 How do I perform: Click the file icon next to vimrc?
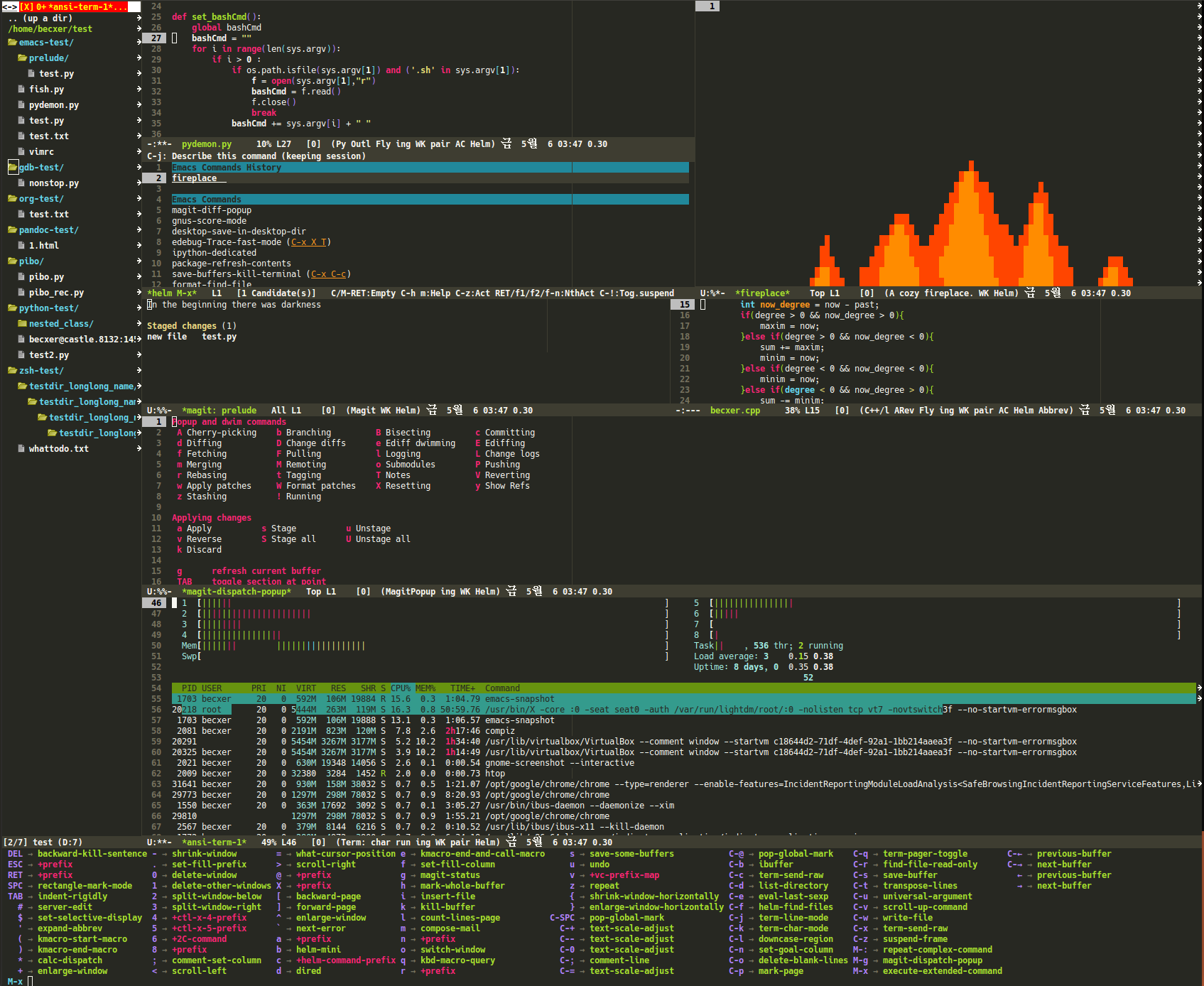(x=22, y=152)
